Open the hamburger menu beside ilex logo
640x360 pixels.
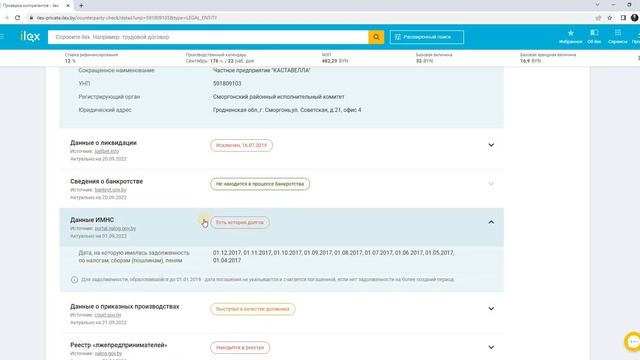2,37
